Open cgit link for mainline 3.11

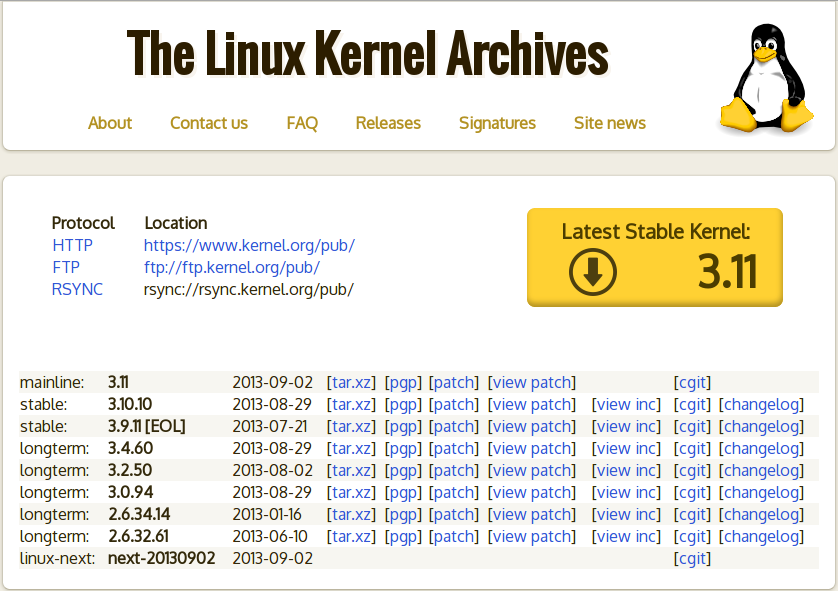click(x=692, y=383)
